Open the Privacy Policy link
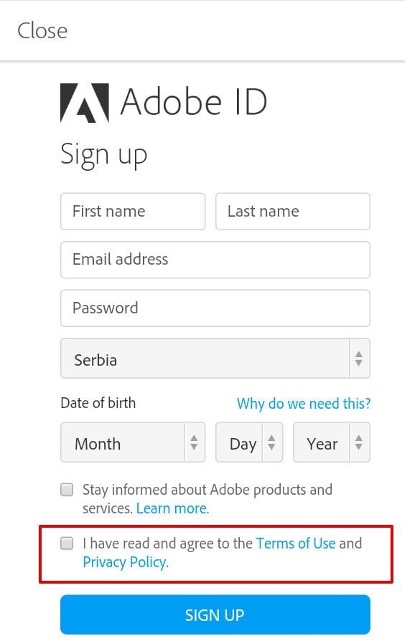 [x=126, y=562]
